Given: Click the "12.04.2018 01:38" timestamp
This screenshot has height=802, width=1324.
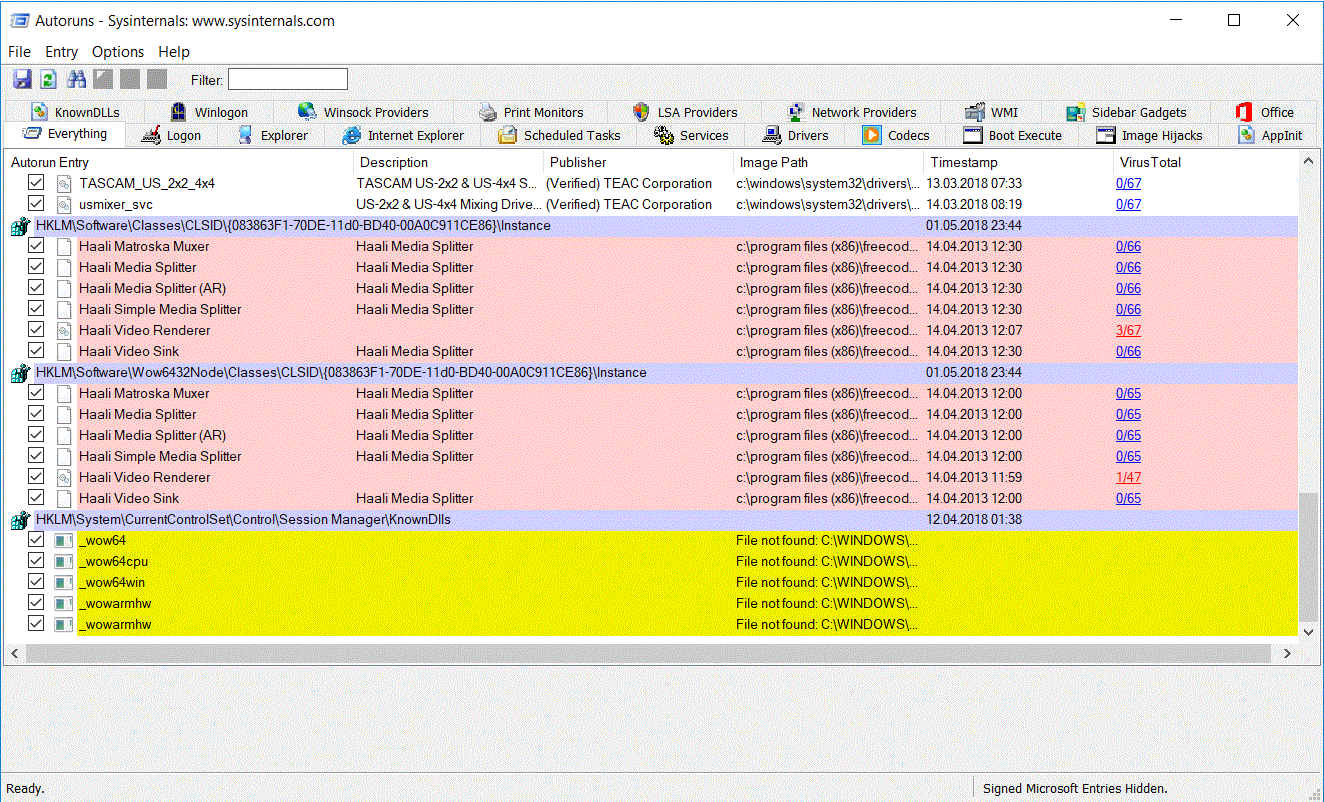Looking at the screenshot, I should tap(974, 519).
